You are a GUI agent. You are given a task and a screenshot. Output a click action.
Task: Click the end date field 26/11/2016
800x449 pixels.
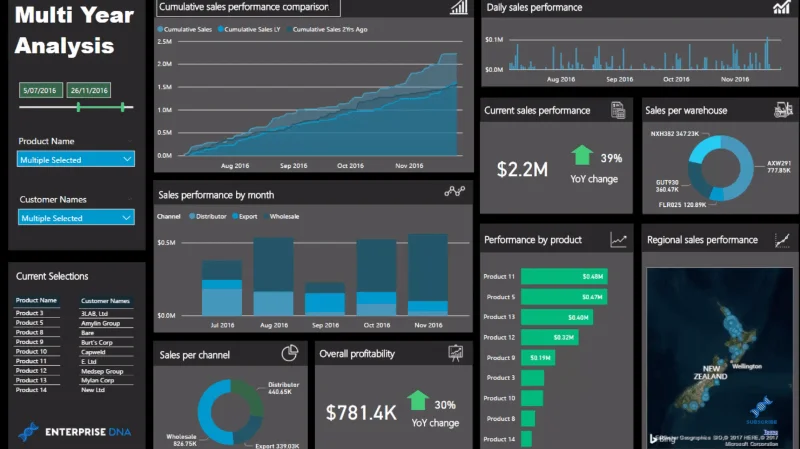(89, 90)
